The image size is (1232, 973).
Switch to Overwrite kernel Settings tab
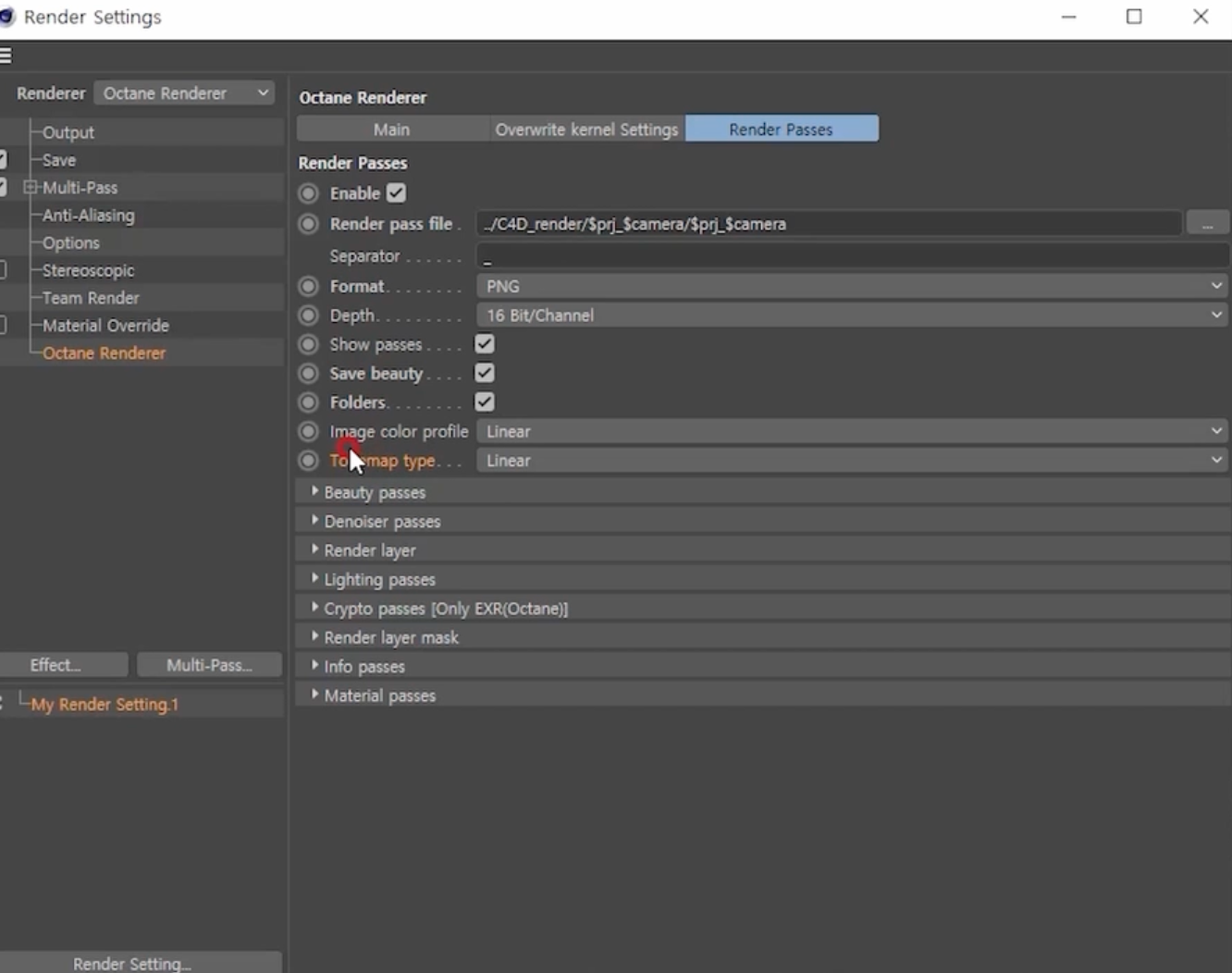(586, 129)
